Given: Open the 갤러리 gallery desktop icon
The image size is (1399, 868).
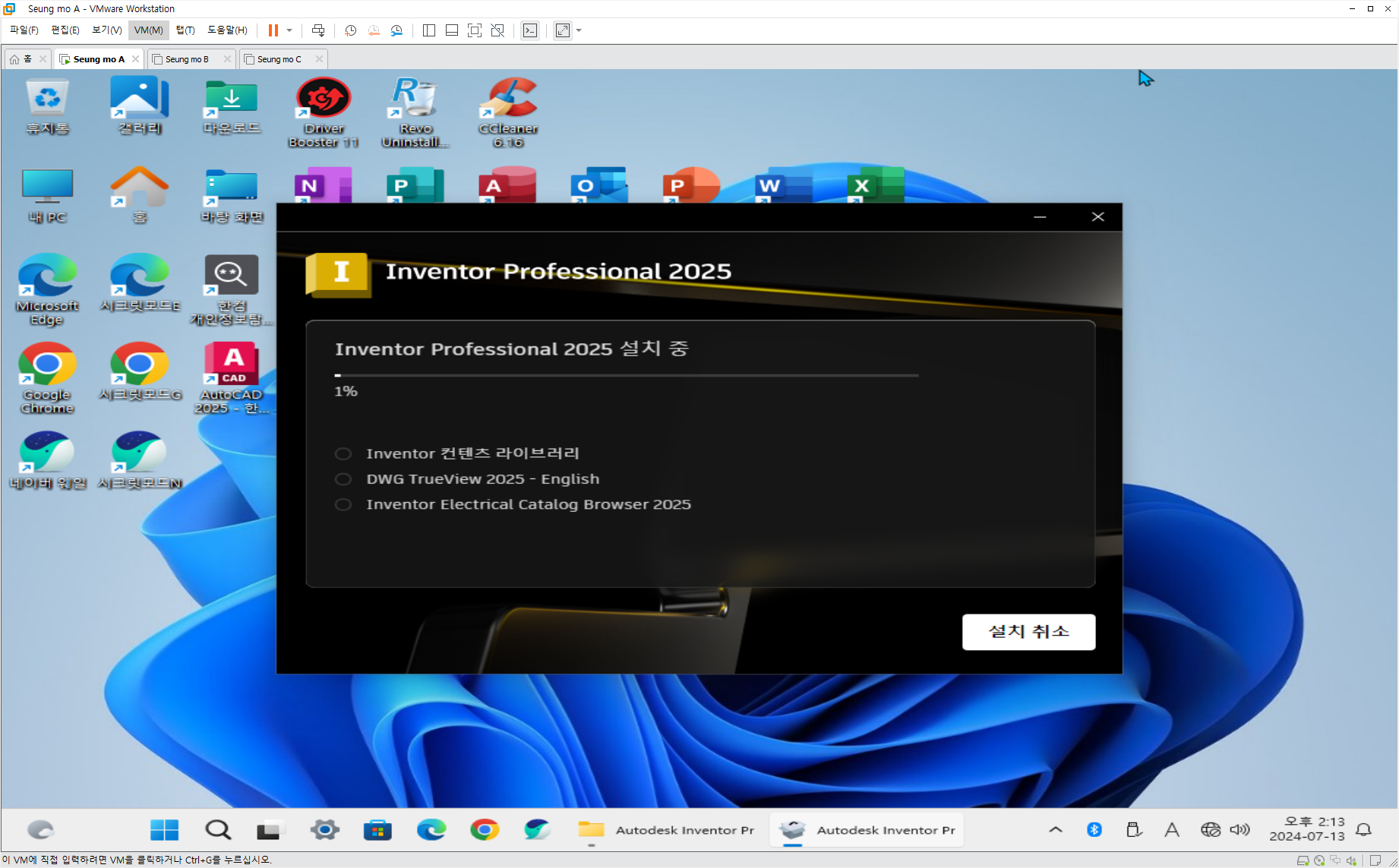Looking at the screenshot, I should click(x=139, y=106).
